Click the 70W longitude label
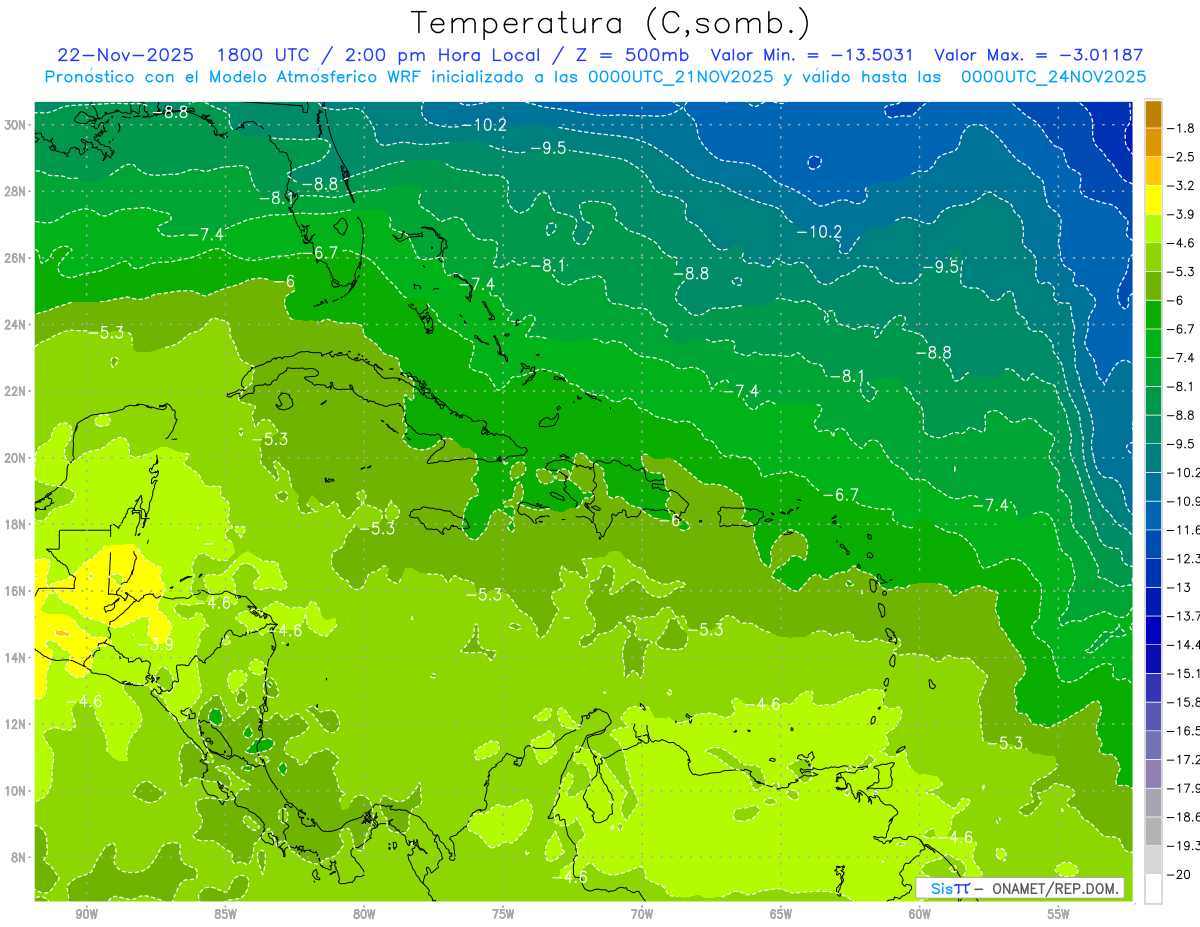 click(x=642, y=914)
